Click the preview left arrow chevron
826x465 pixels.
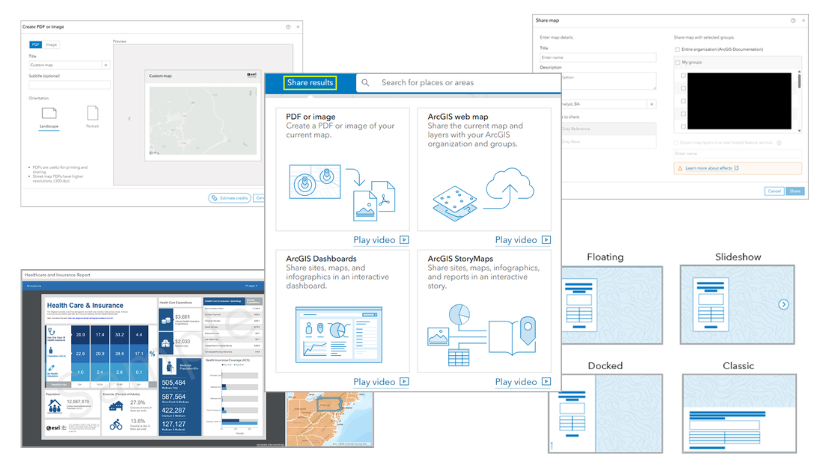click(x=130, y=118)
